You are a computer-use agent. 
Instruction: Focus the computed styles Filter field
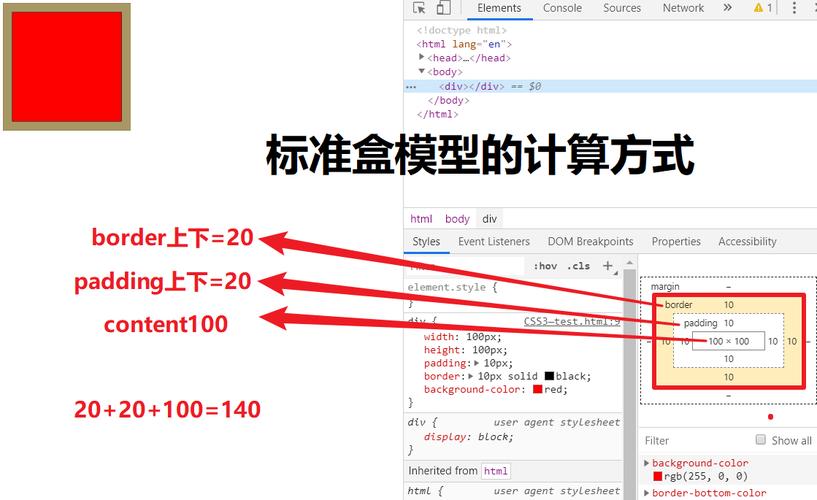click(x=696, y=441)
